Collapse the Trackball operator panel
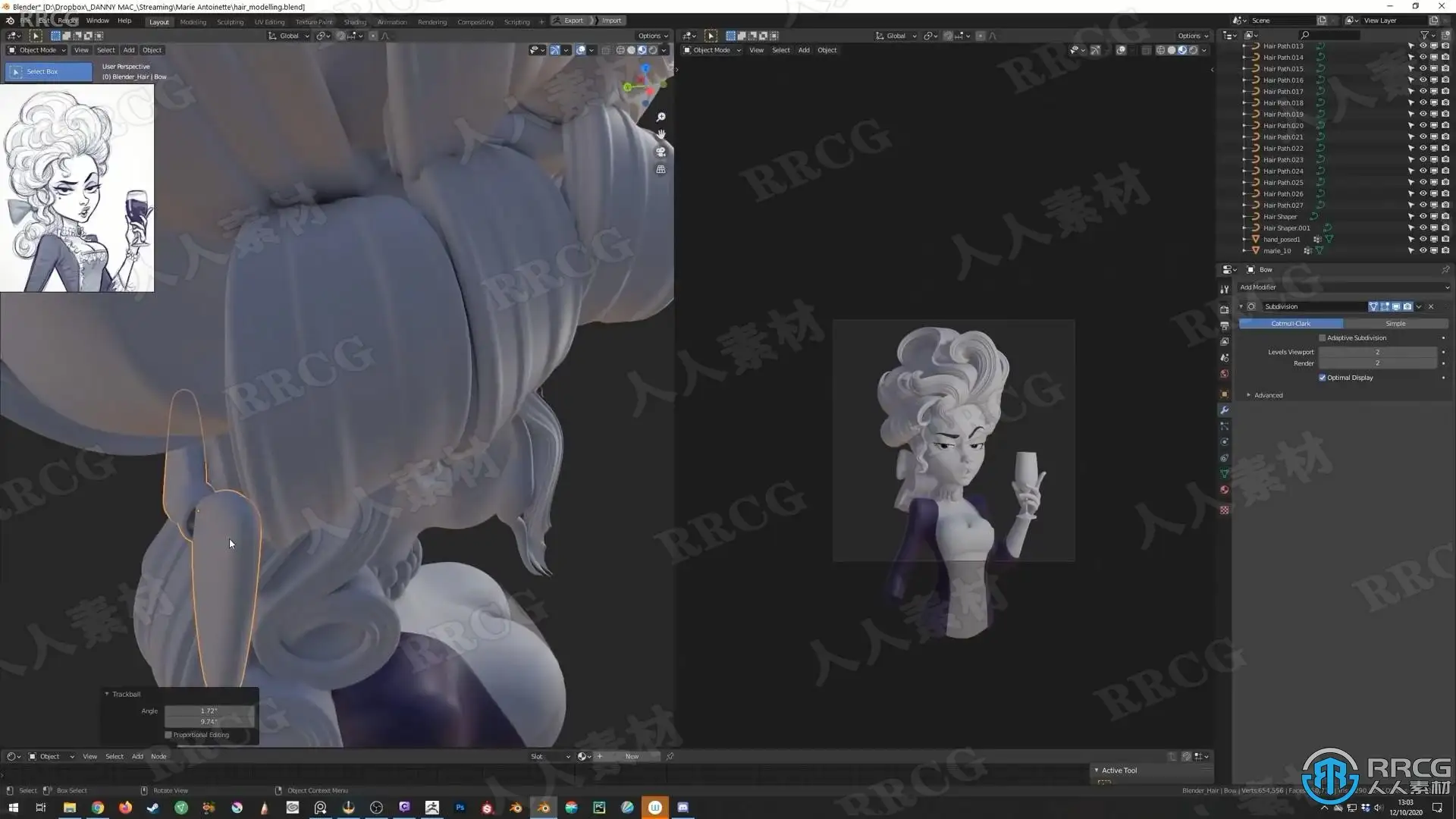 click(107, 694)
